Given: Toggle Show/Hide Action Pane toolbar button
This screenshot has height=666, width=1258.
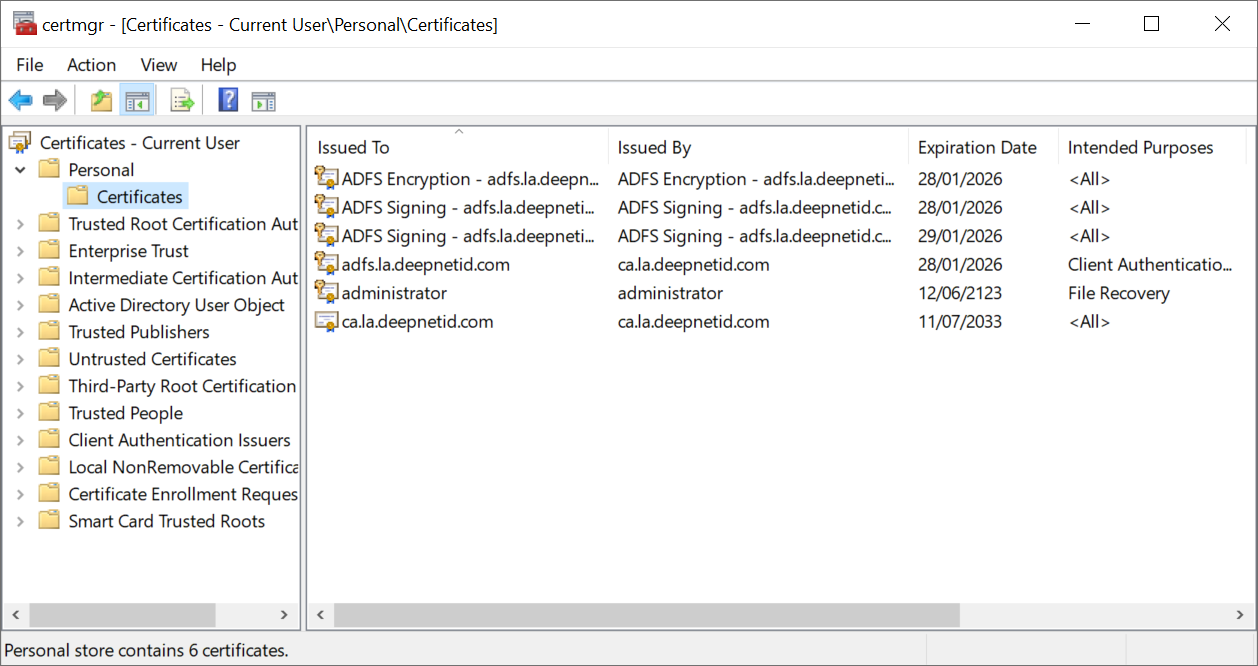Looking at the screenshot, I should click(x=263, y=100).
